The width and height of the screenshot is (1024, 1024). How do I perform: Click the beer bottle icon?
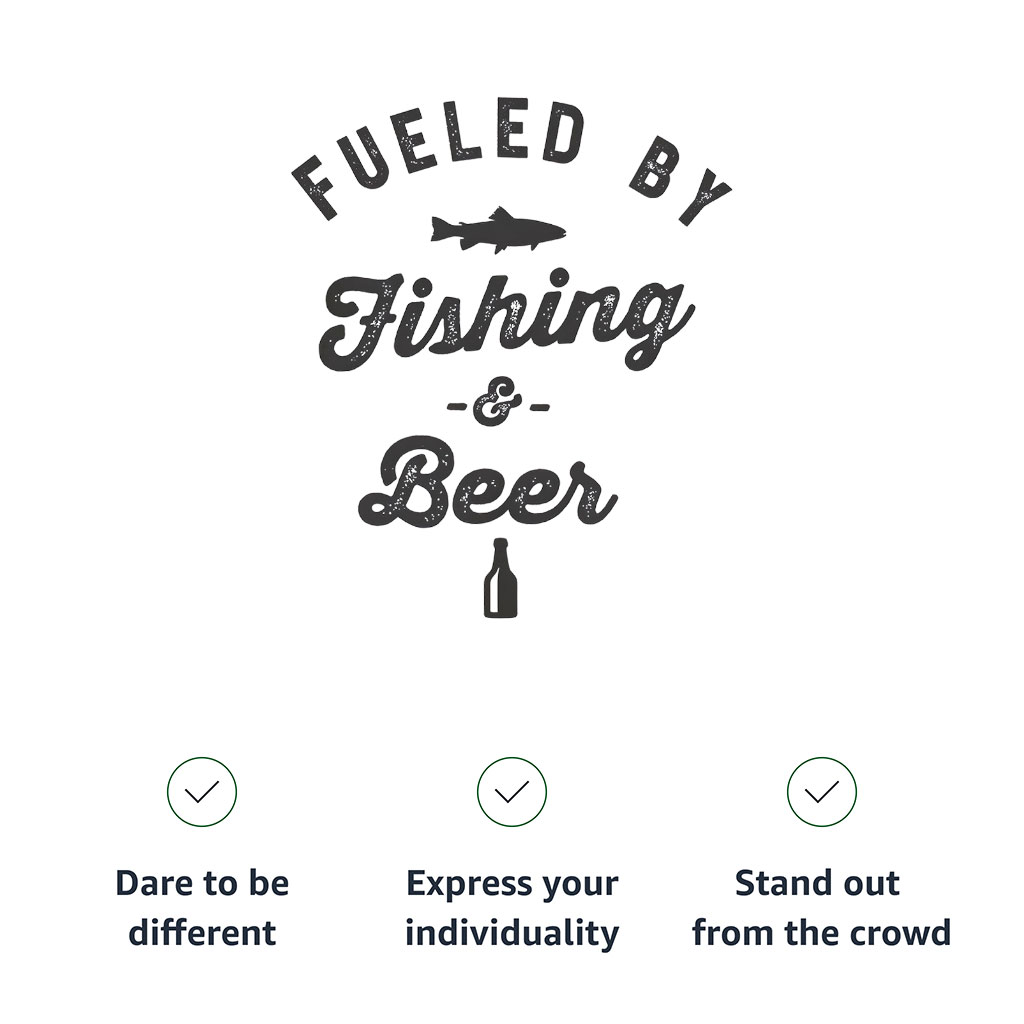(501, 578)
